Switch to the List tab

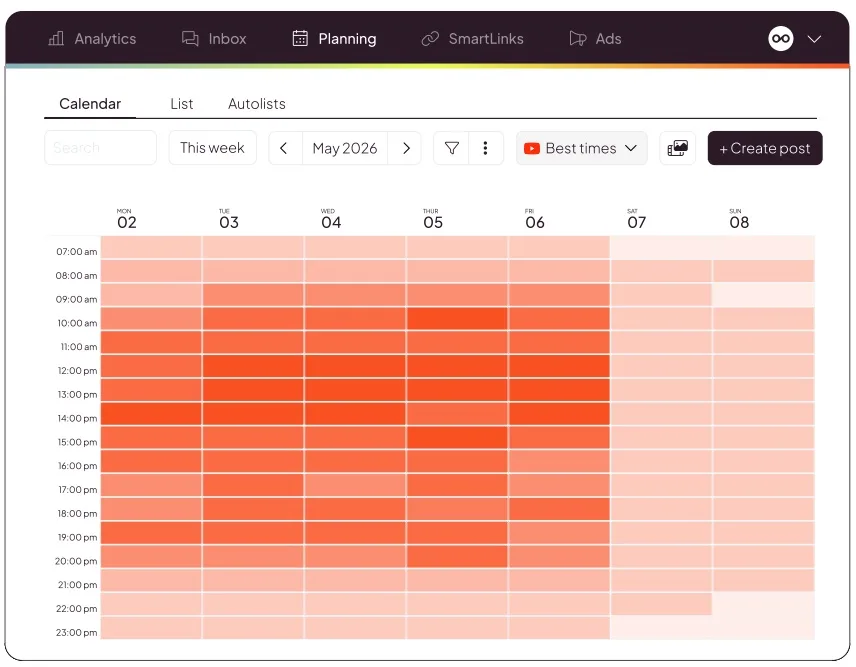(181, 104)
